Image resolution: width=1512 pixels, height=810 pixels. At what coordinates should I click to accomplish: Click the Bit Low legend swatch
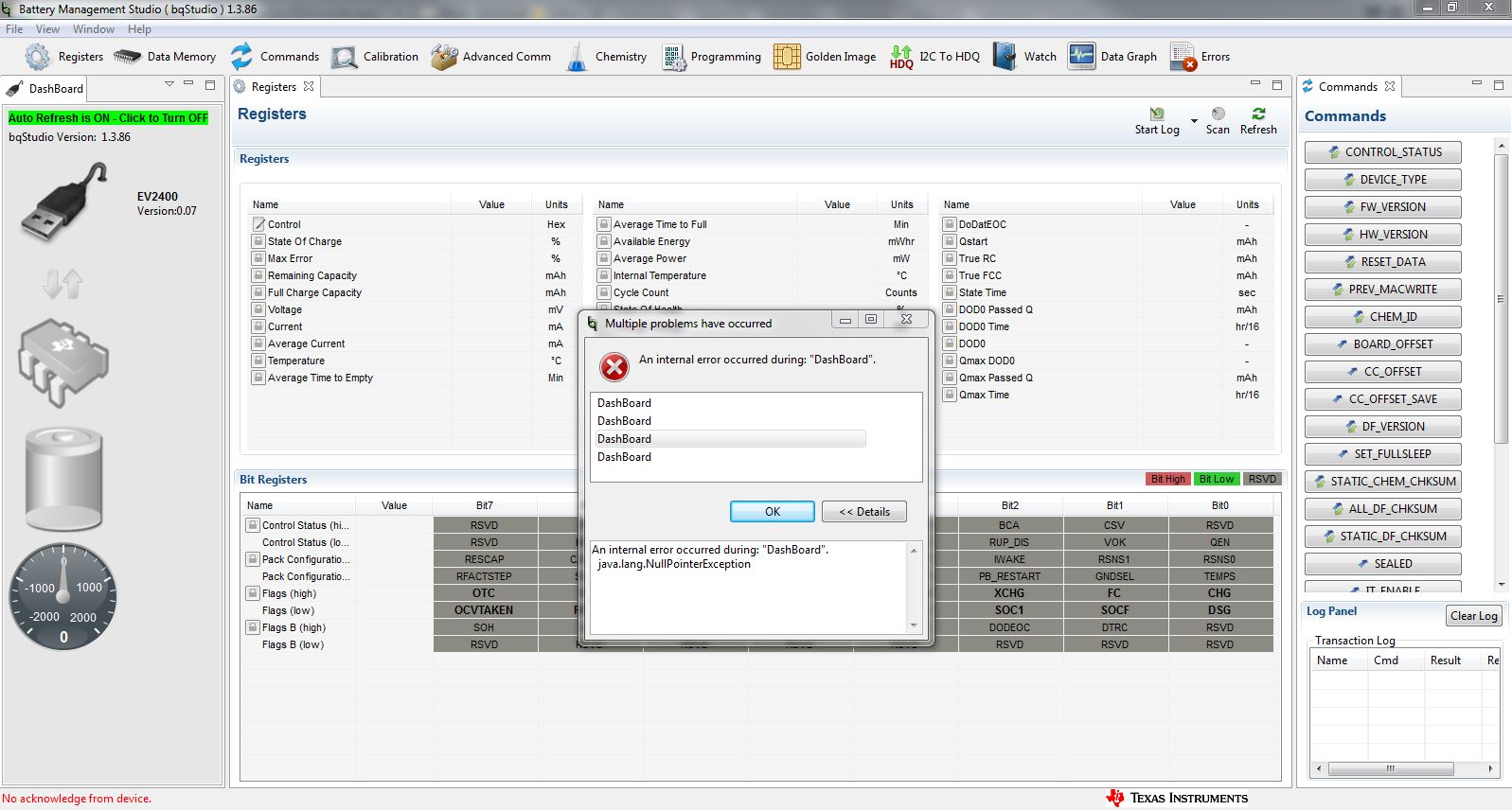(x=1216, y=479)
